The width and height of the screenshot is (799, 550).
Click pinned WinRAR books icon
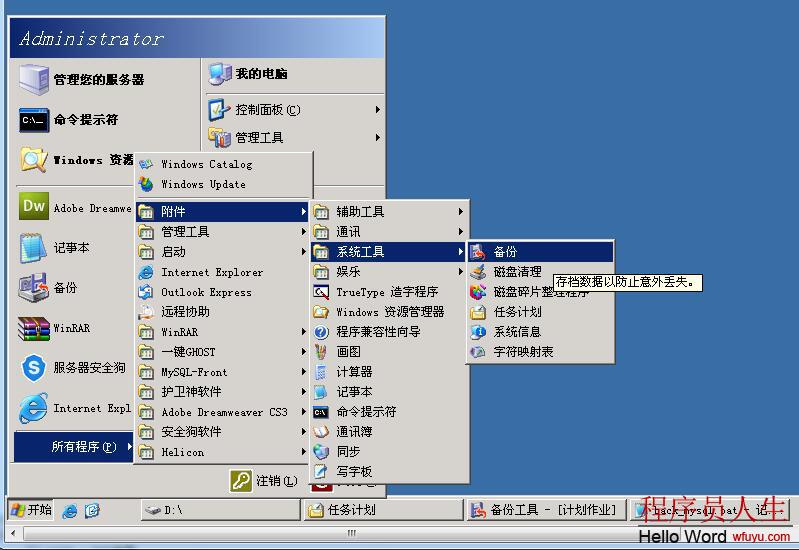click(x=34, y=328)
